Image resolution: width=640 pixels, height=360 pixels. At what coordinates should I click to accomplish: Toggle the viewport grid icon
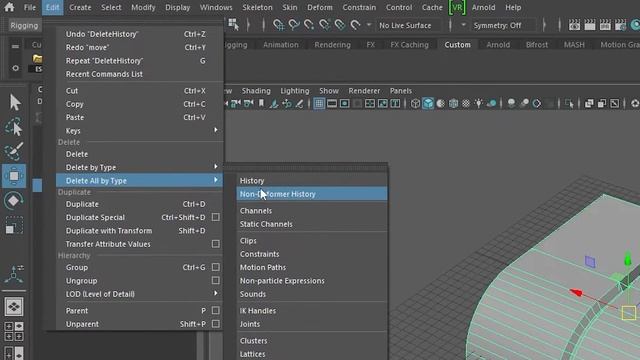319,104
